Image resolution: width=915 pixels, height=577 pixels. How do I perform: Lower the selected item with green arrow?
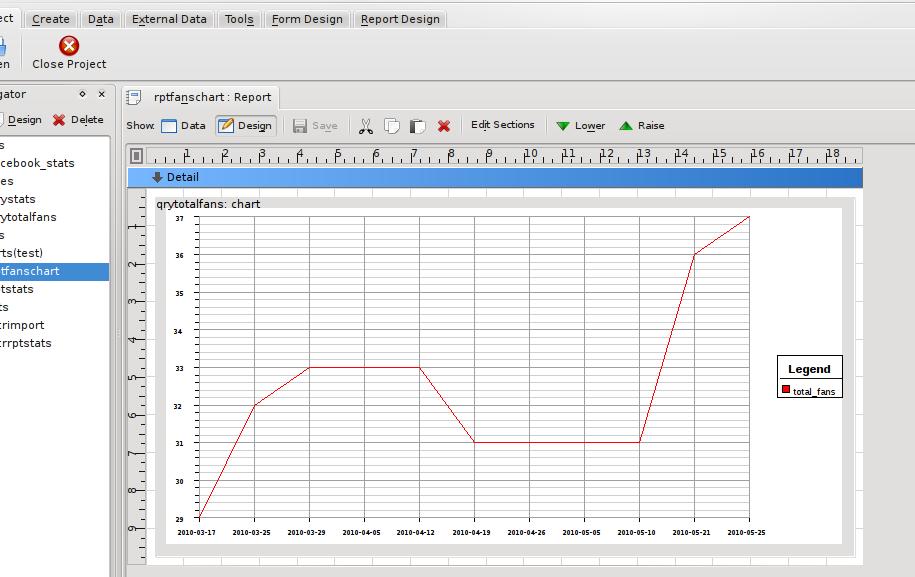(580, 126)
